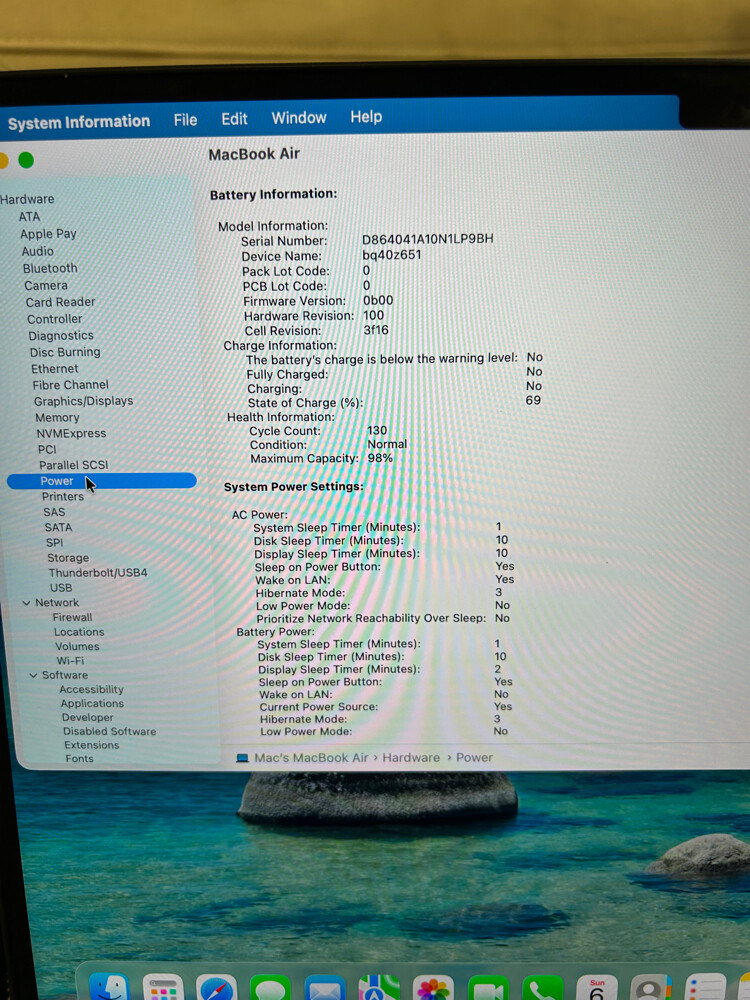Image resolution: width=750 pixels, height=1000 pixels.
Task: Click Mac's MacBook Air in the path bar
Action: (311, 758)
